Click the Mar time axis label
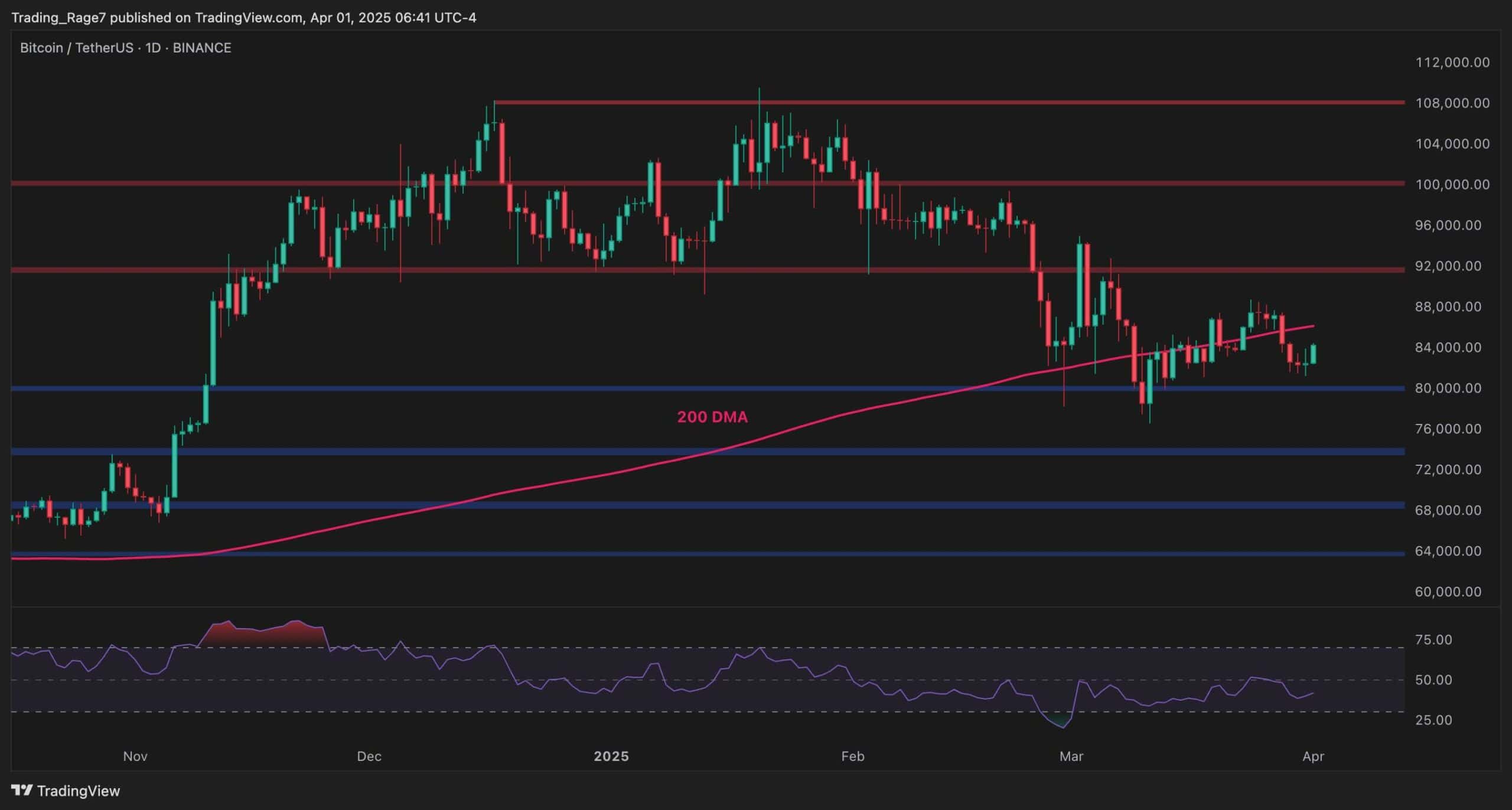1512x810 pixels. click(x=1071, y=756)
